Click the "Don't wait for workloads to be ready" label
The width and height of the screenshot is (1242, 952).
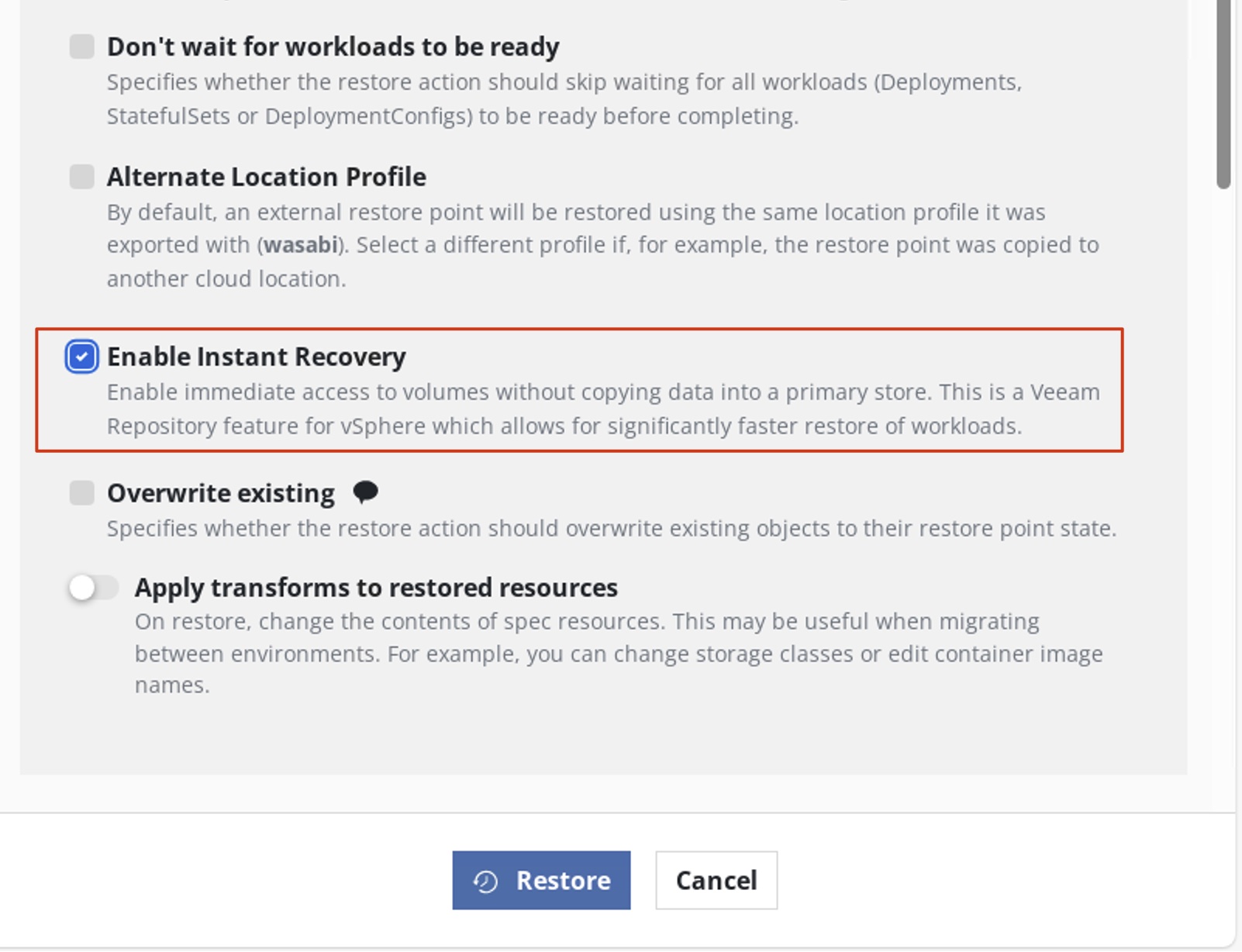(333, 47)
